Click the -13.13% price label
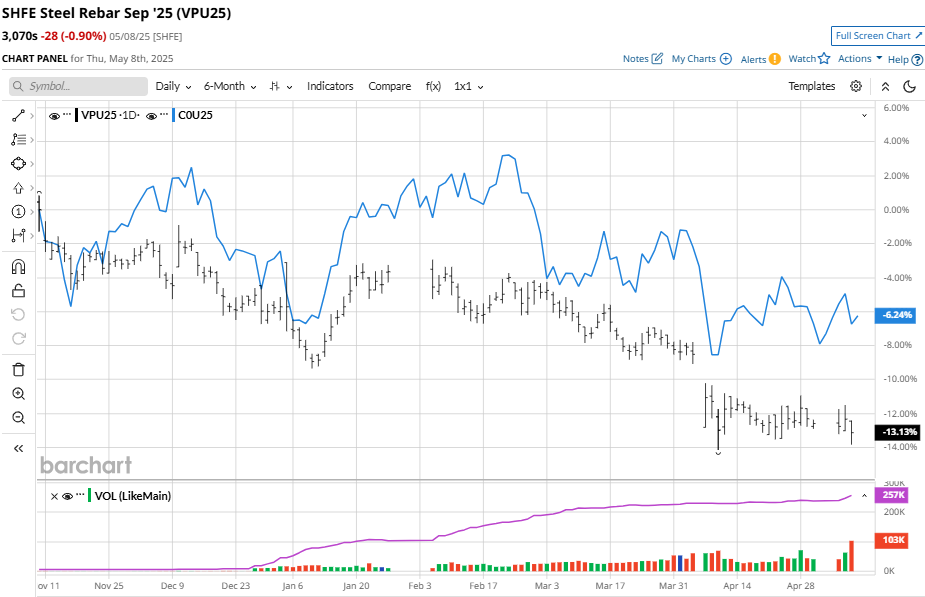Viewport: 925px width, 597px height. [x=897, y=432]
